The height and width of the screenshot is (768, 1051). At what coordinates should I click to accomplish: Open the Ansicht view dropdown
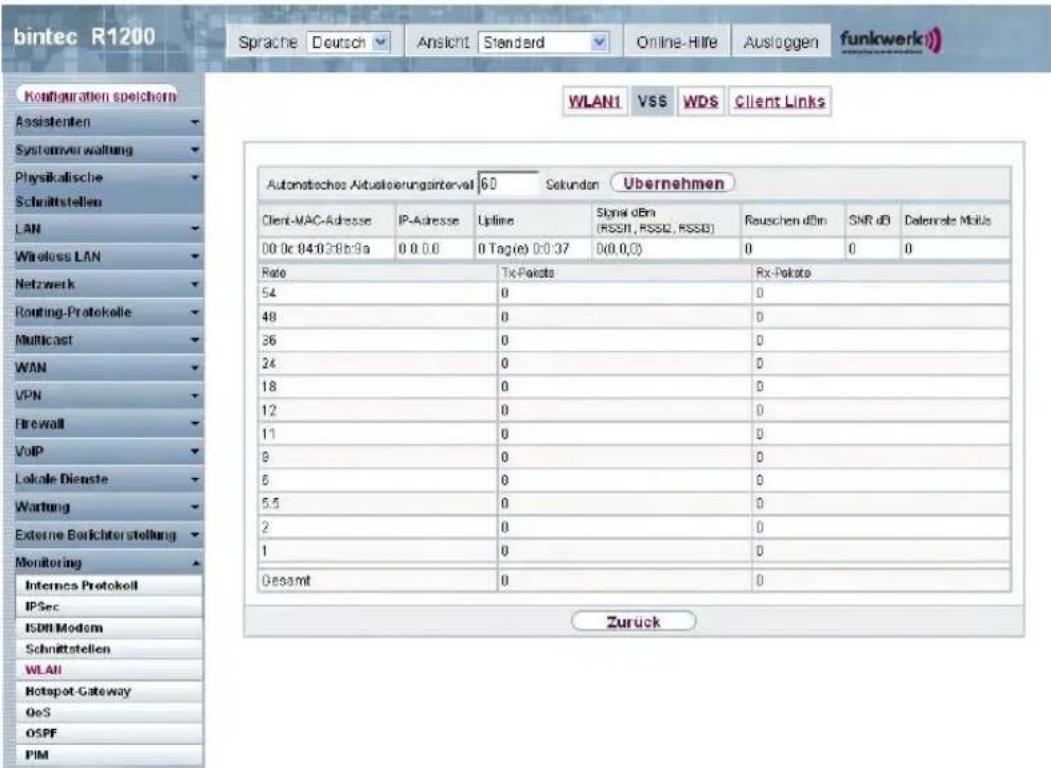(544, 42)
